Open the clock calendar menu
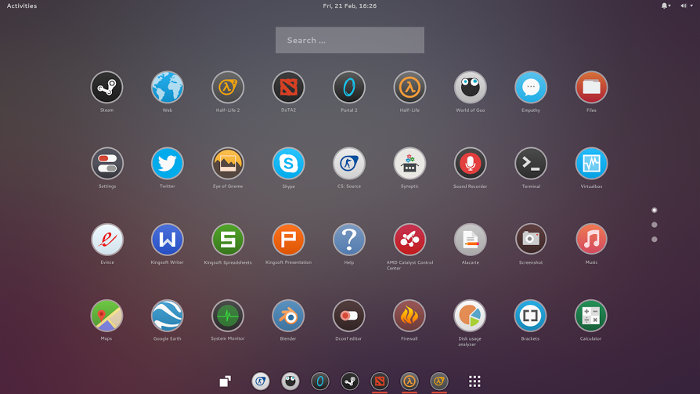The image size is (700, 394). 350,6
